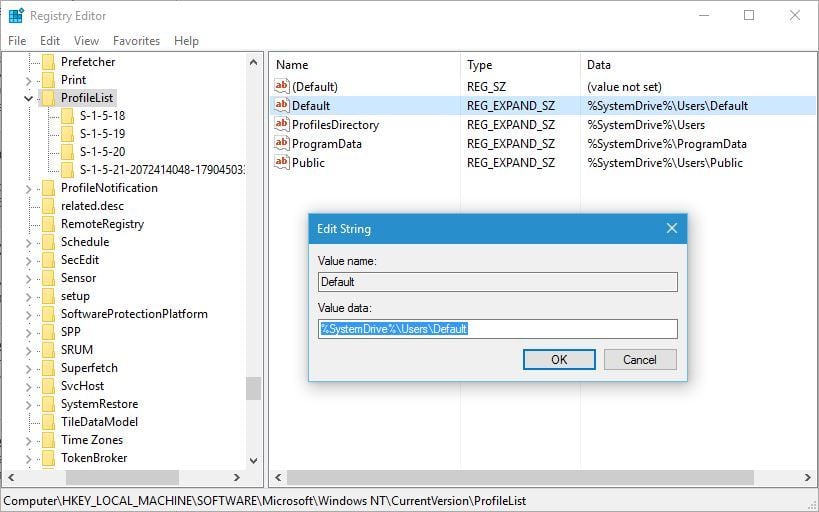Click the string icon beside ProgramData

[x=282, y=143]
